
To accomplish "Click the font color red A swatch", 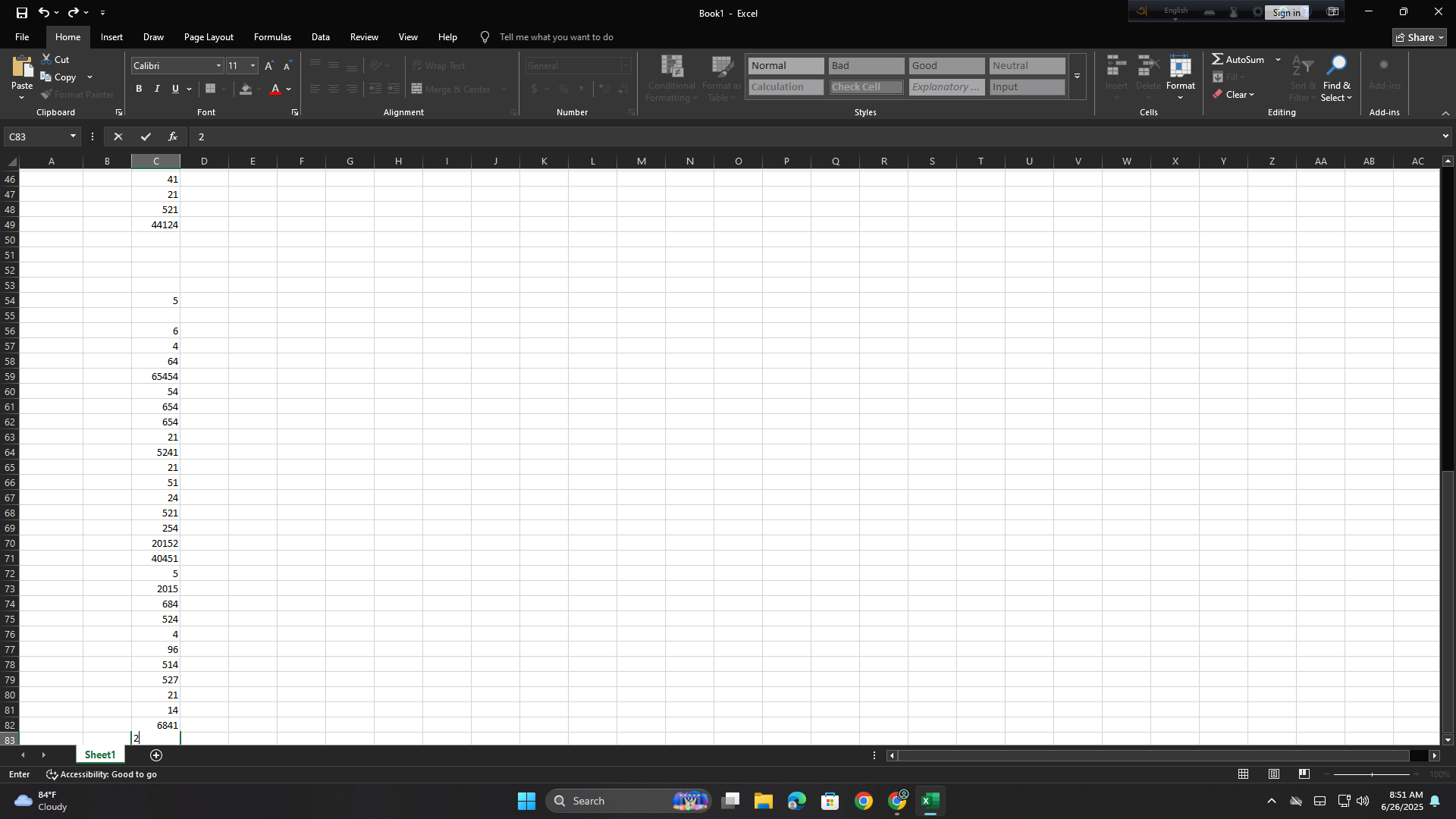I will 275,89.
